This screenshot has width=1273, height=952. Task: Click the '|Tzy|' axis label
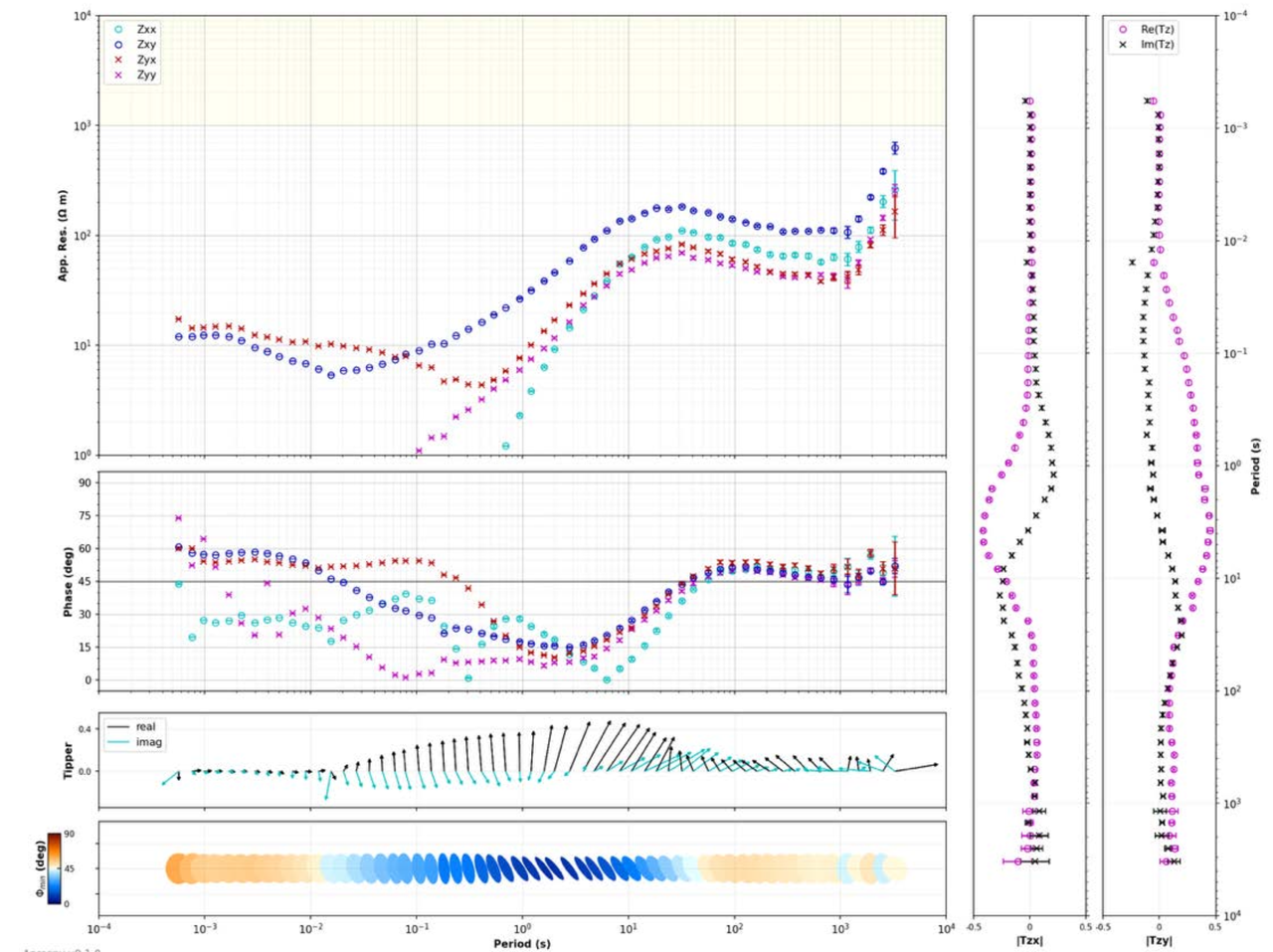pyautogui.click(x=1159, y=940)
